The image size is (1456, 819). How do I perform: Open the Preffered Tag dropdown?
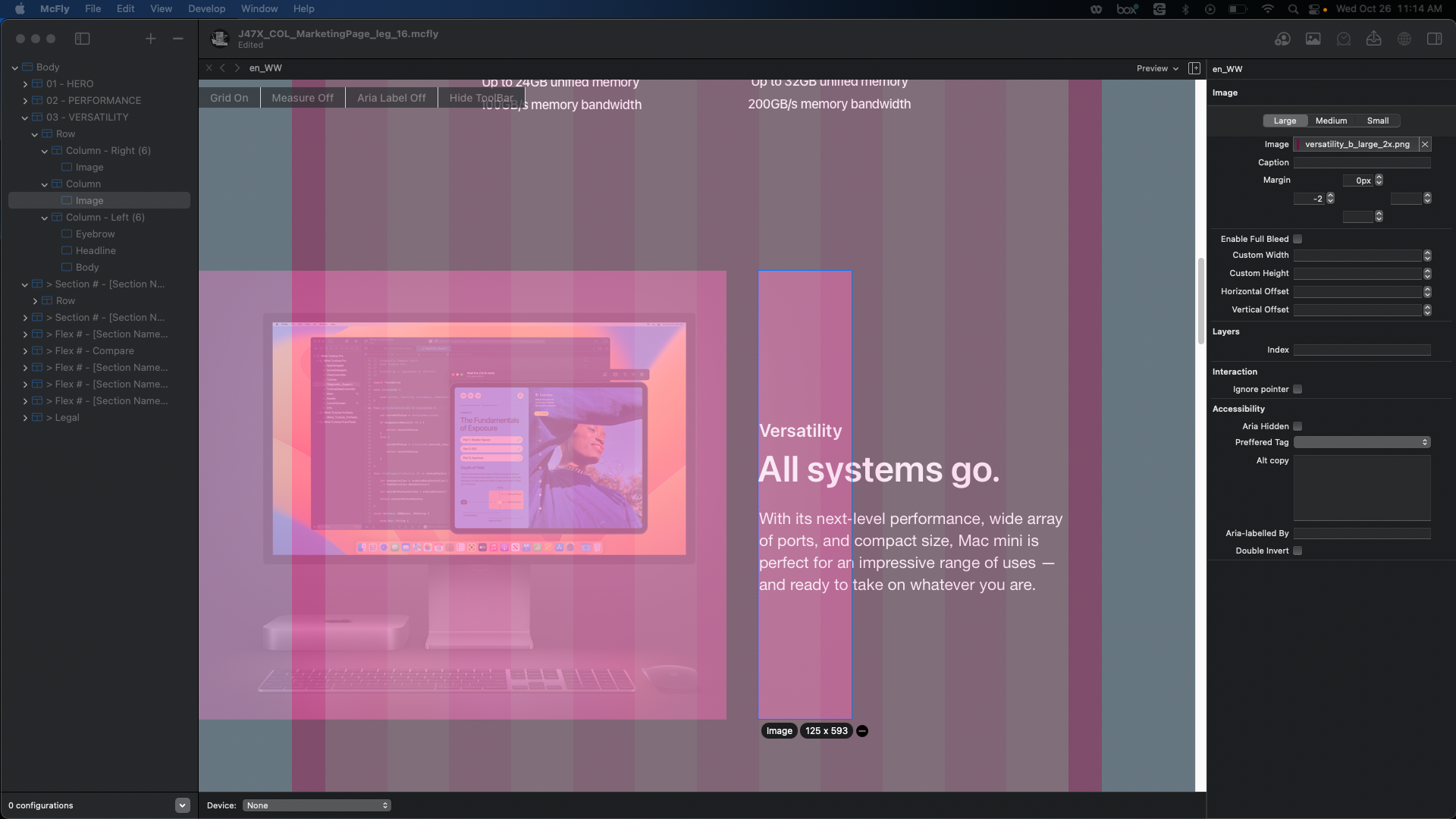(1361, 442)
